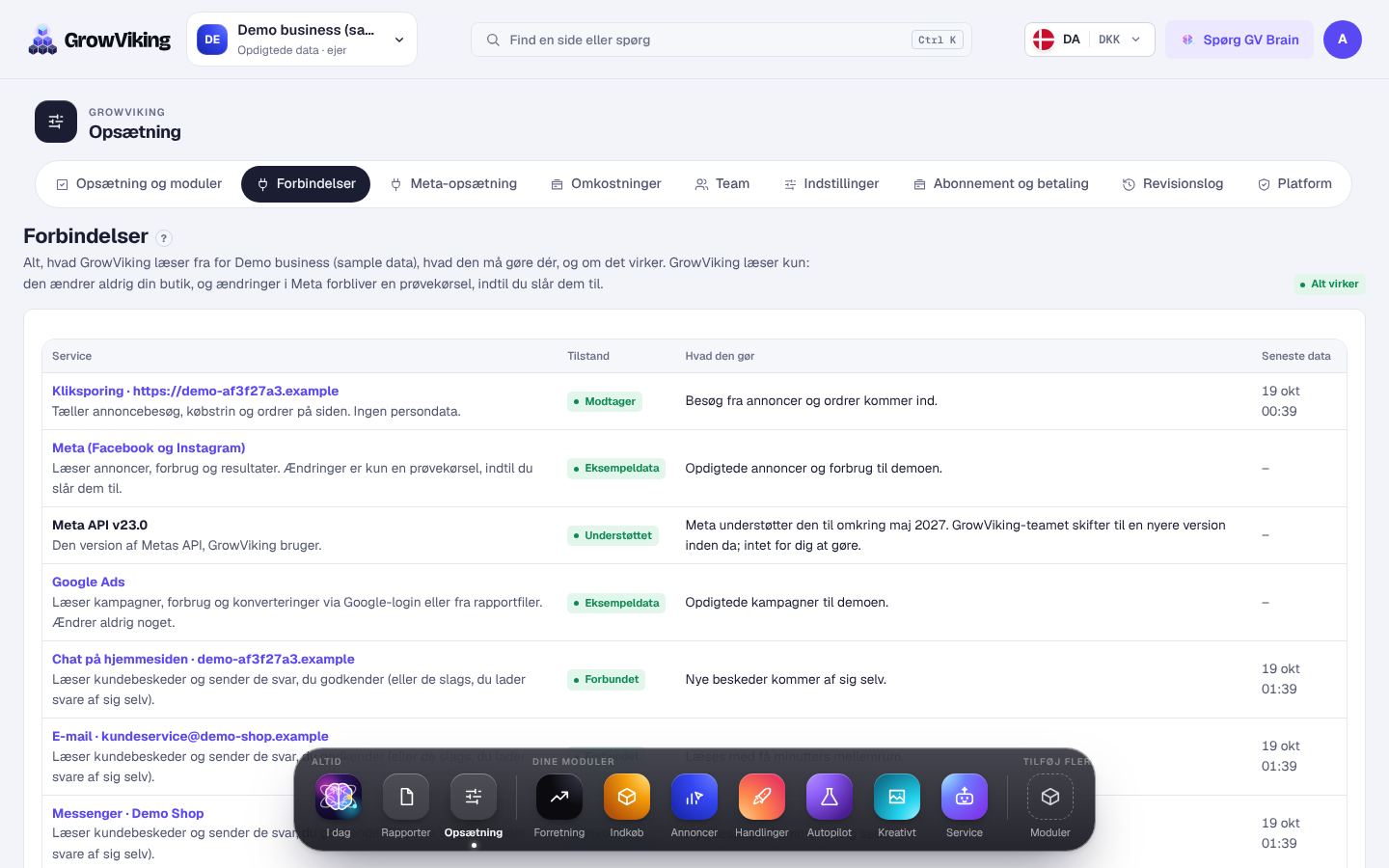Open Meta (Facebook og Instagram) link
Viewport: 1389px width, 868px height.
click(149, 448)
